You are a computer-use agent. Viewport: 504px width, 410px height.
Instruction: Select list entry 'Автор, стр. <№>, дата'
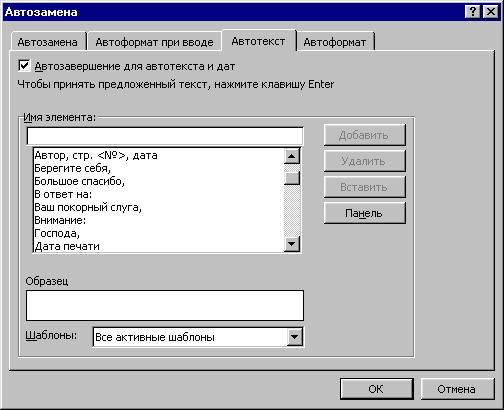[x=159, y=155]
